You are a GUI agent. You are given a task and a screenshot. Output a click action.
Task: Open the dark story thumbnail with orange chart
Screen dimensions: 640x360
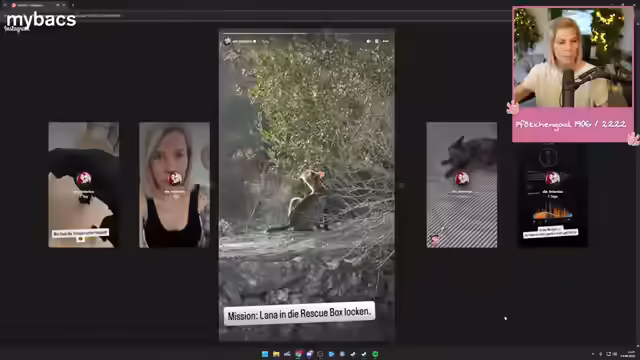[553, 196]
